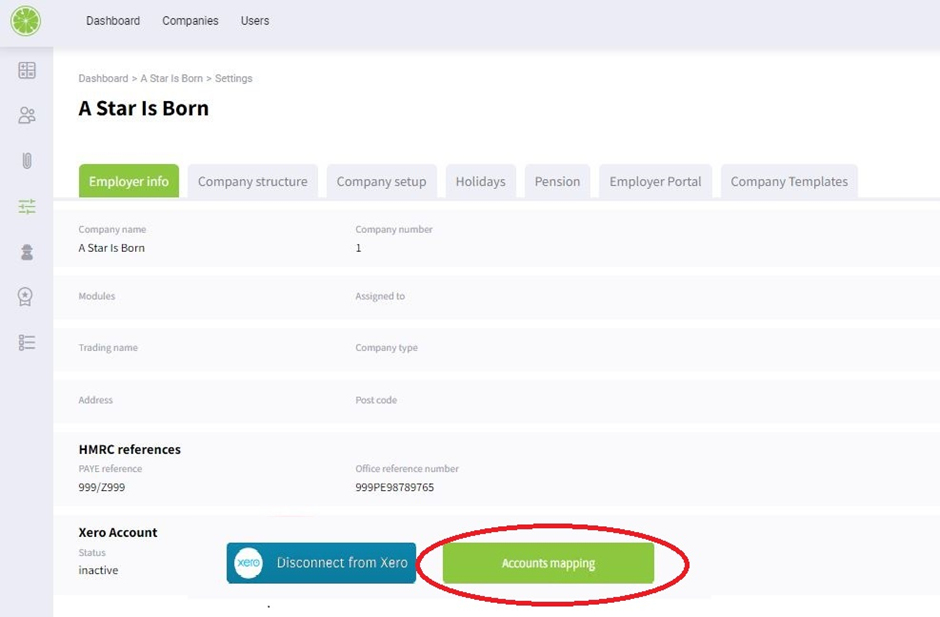Open the settings sliders sidebar icon

[x=27, y=207]
